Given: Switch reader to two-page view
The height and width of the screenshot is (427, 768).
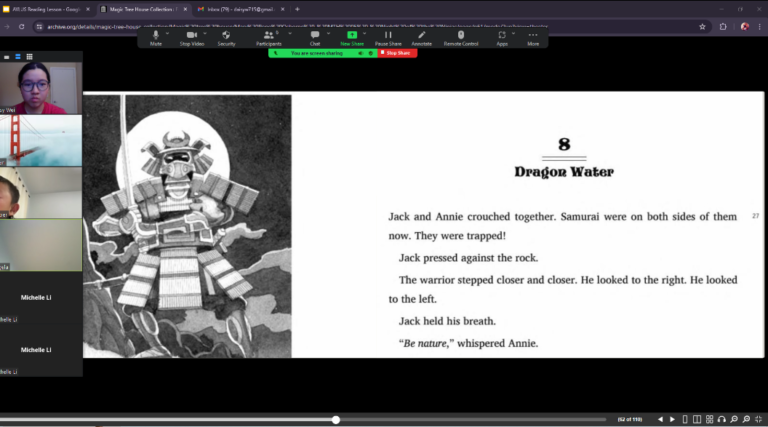Looking at the screenshot, I should pos(696,419).
